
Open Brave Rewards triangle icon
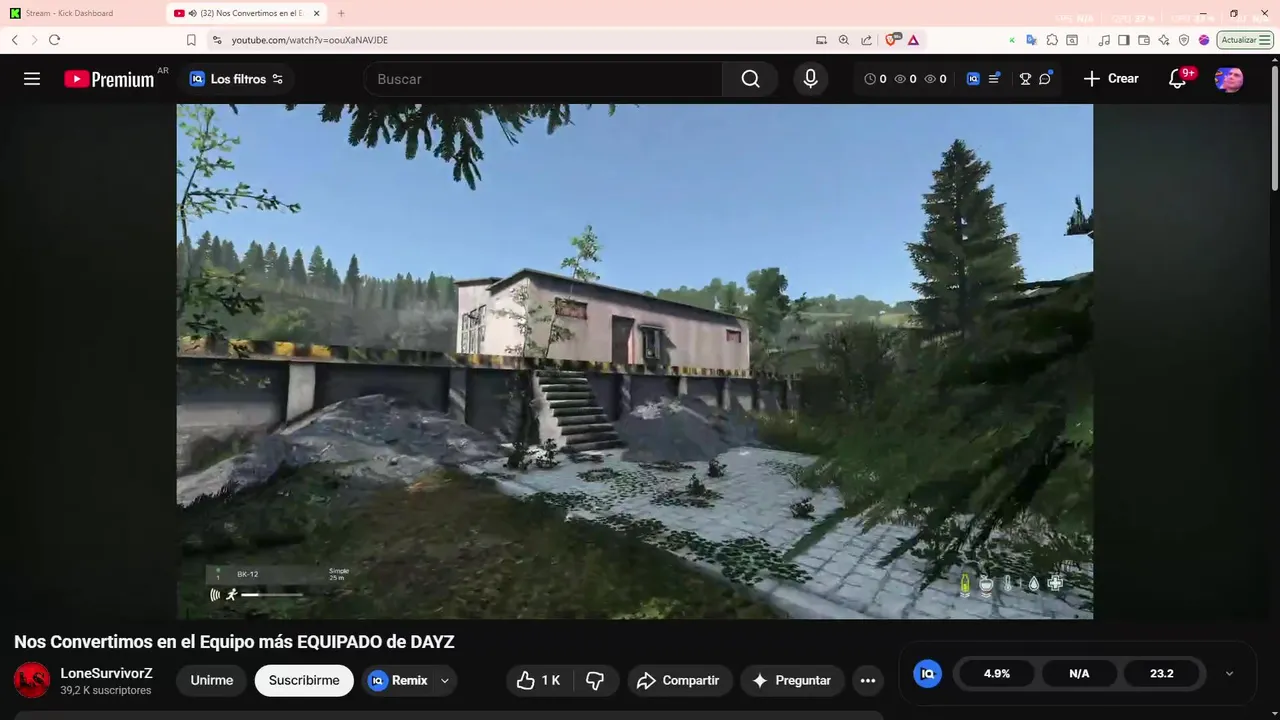[913, 40]
